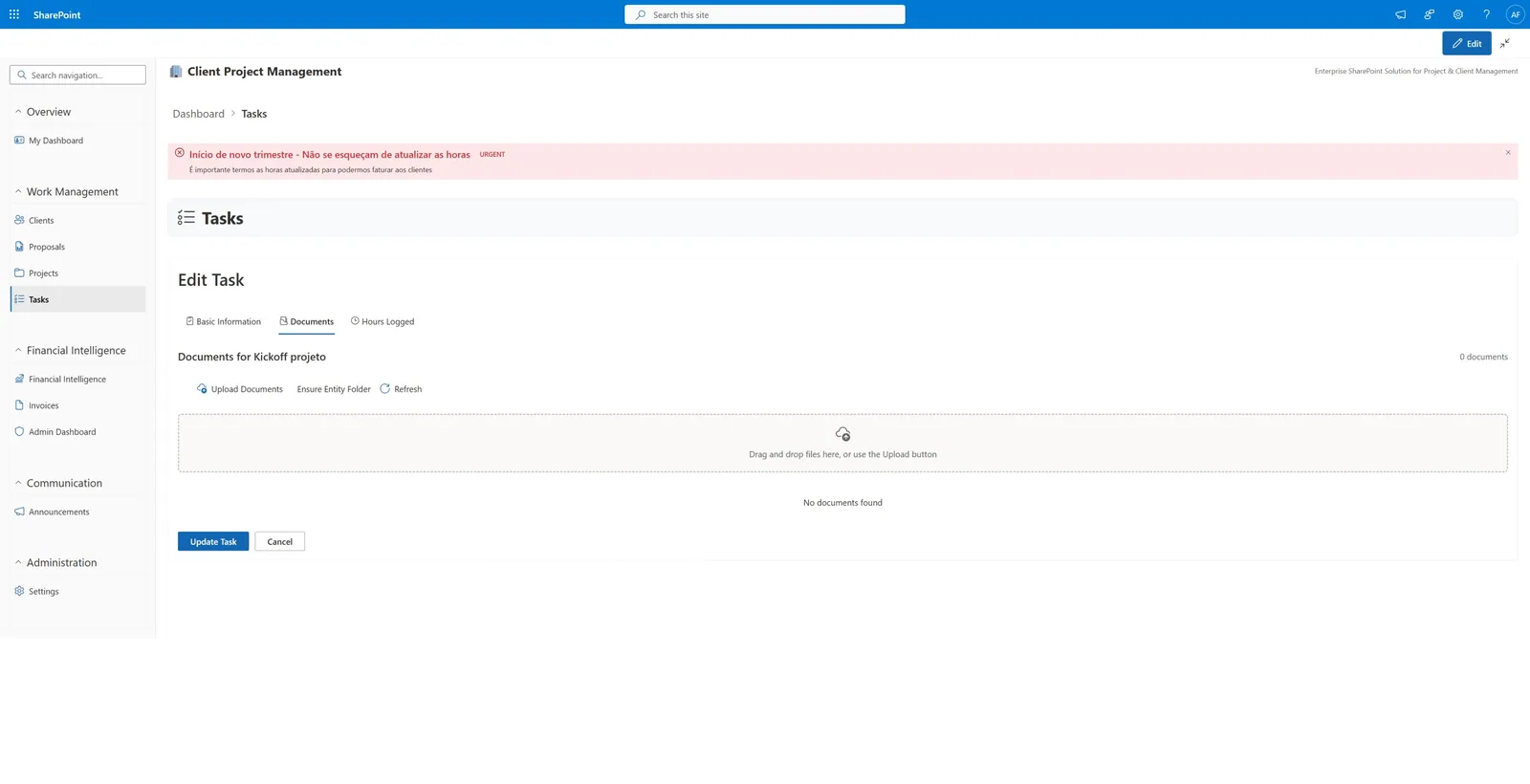Switch to the Basic Information tab

[223, 321]
